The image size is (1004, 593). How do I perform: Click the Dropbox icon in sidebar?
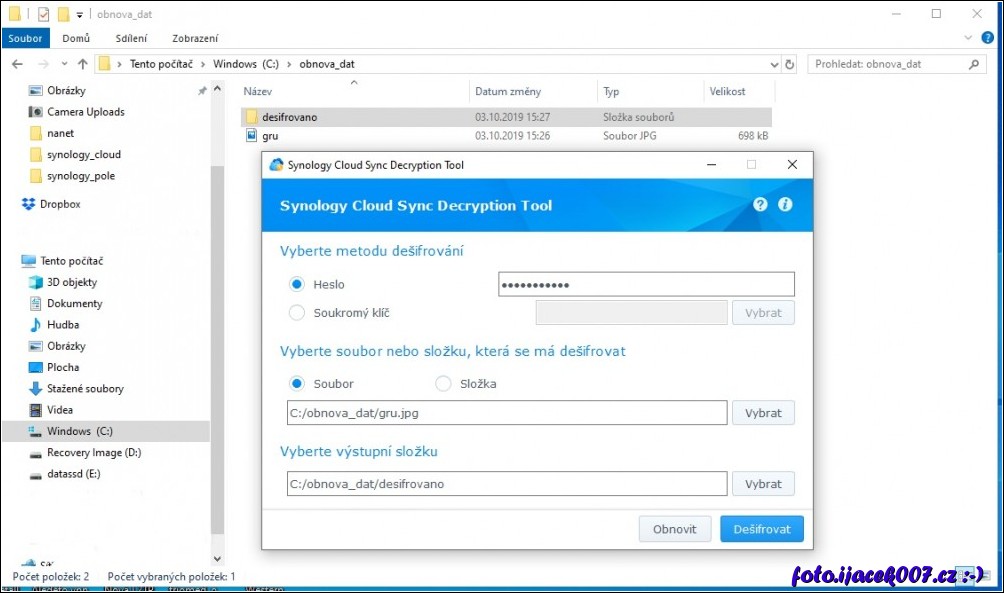(29, 204)
